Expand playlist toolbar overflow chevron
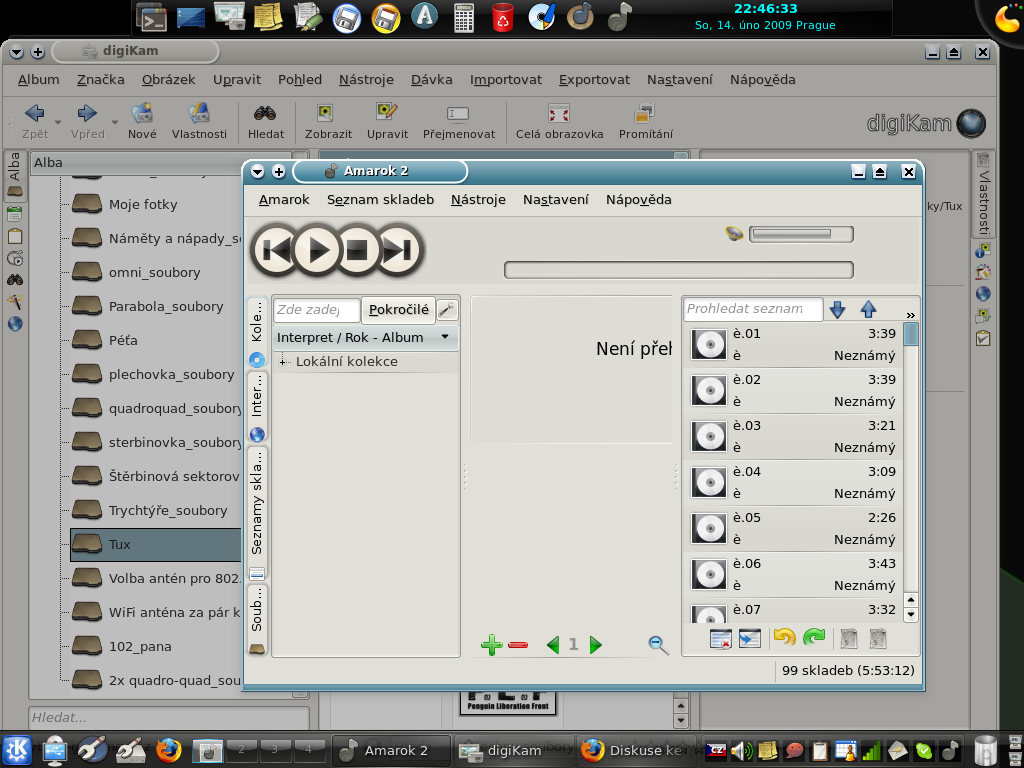This screenshot has width=1024, height=768. click(910, 315)
